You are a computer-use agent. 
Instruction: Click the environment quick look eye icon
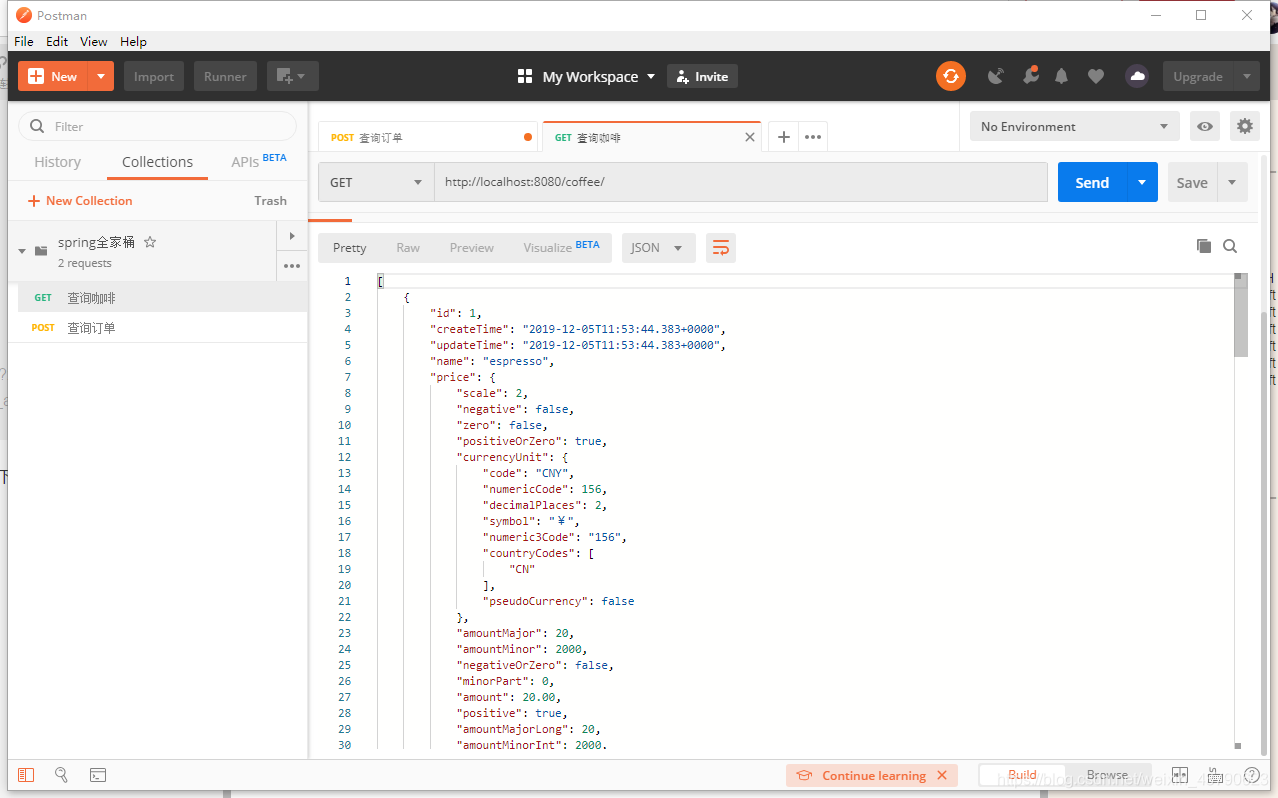(x=1205, y=126)
